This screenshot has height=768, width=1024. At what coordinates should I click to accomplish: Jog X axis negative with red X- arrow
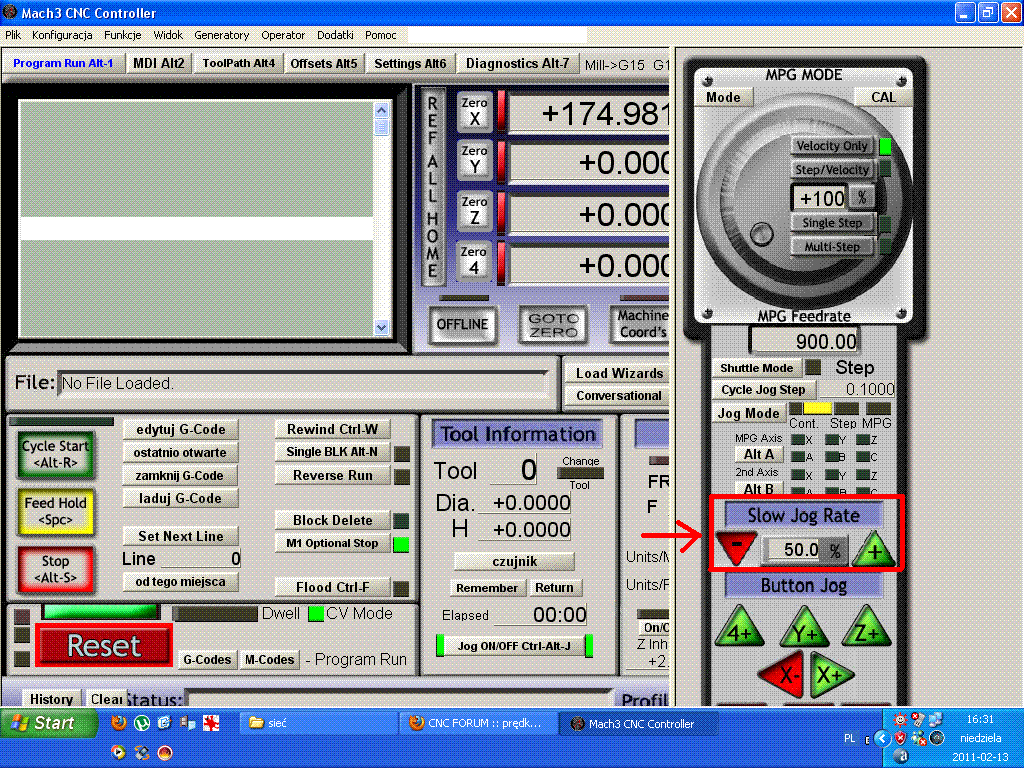click(x=782, y=675)
